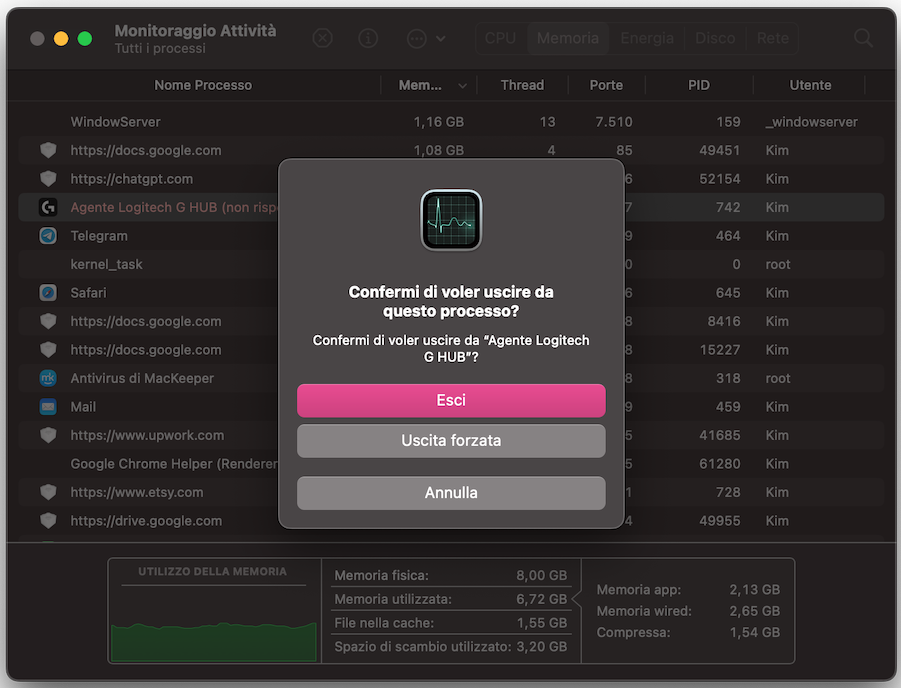Dismiss the dialog with Annulla
This screenshot has height=688, width=901.
click(451, 493)
